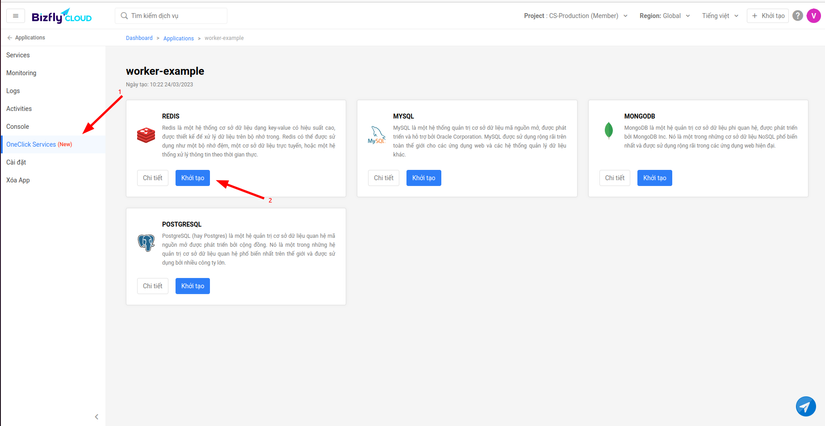The image size is (825, 426).
Task: Click Khởi tạo on the MONGODB card
Action: tap(655, 178)
